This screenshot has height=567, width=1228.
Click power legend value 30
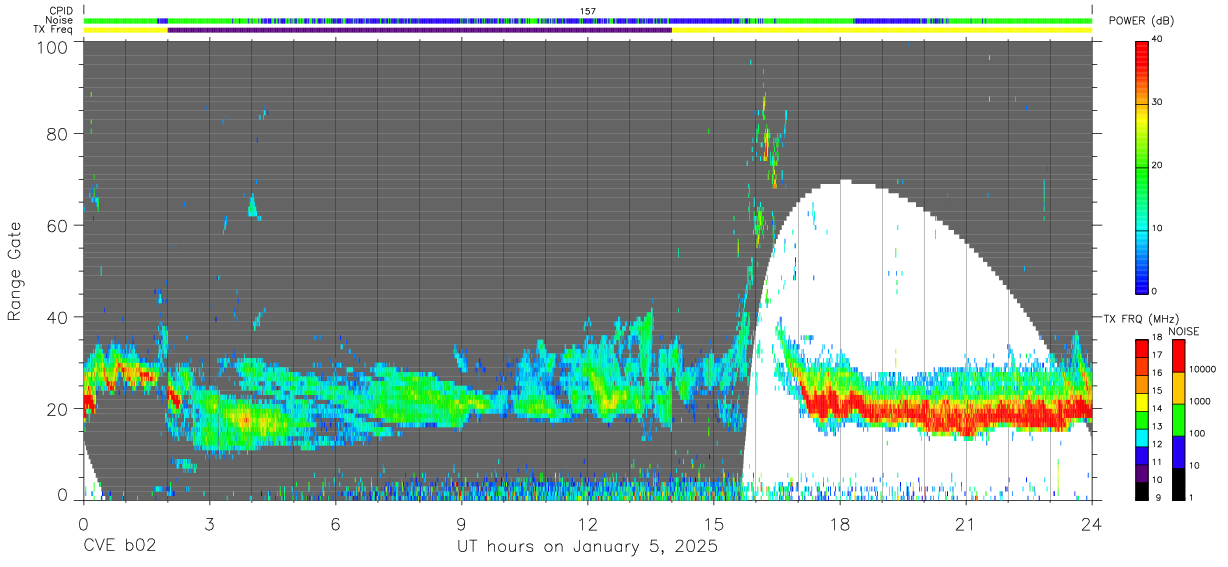pyautogui.click(x=1158, y=102)
